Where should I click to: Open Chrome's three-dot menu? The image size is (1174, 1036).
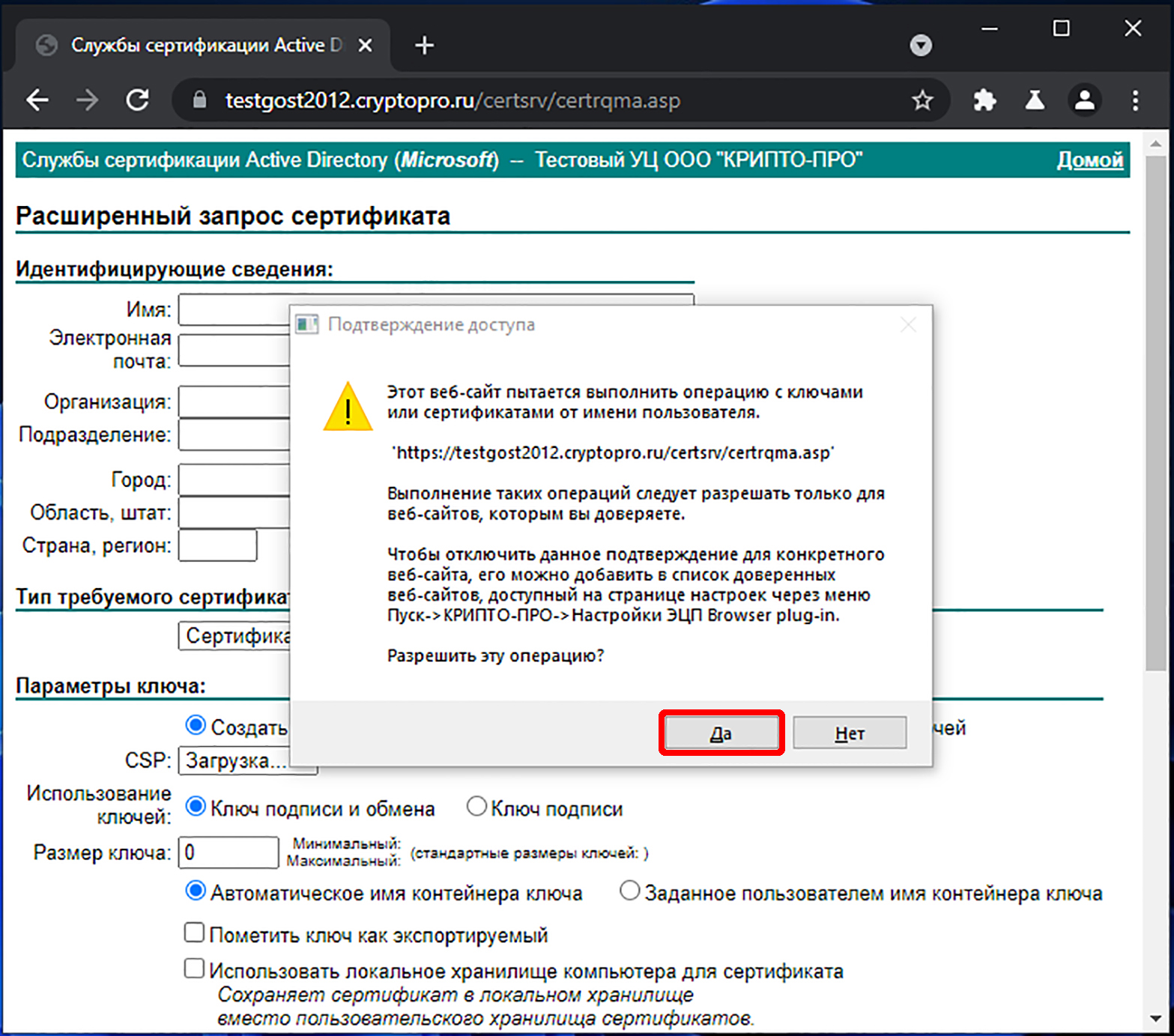tap(1136, 100)
